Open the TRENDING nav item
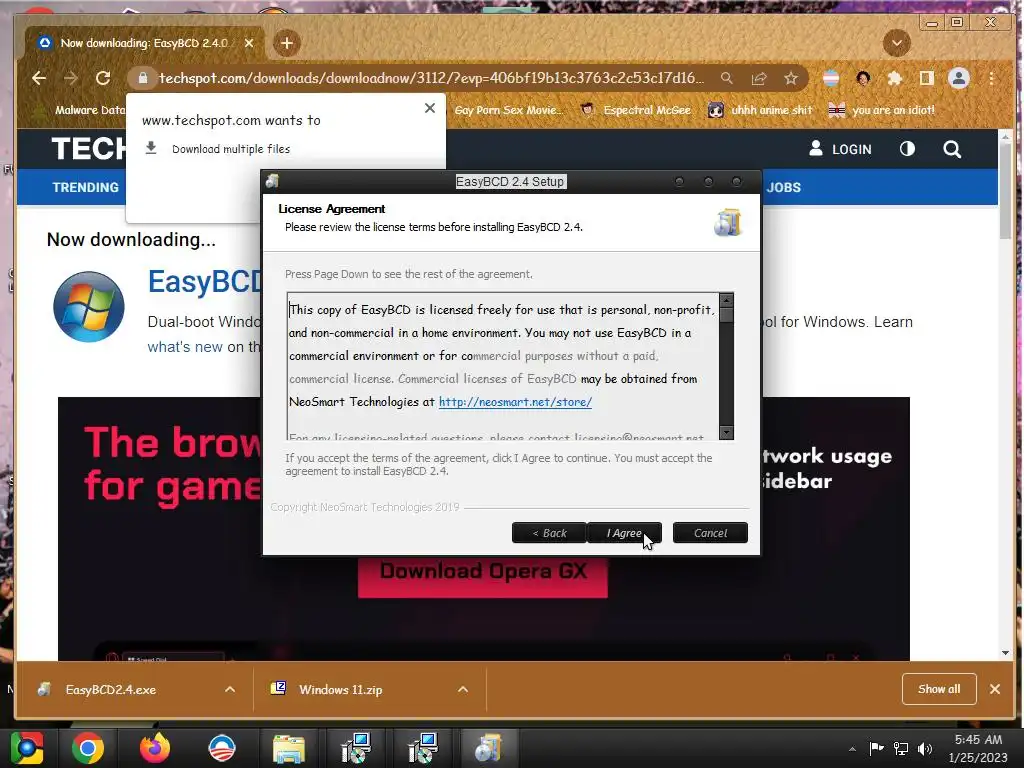 [x=86, y=187]
